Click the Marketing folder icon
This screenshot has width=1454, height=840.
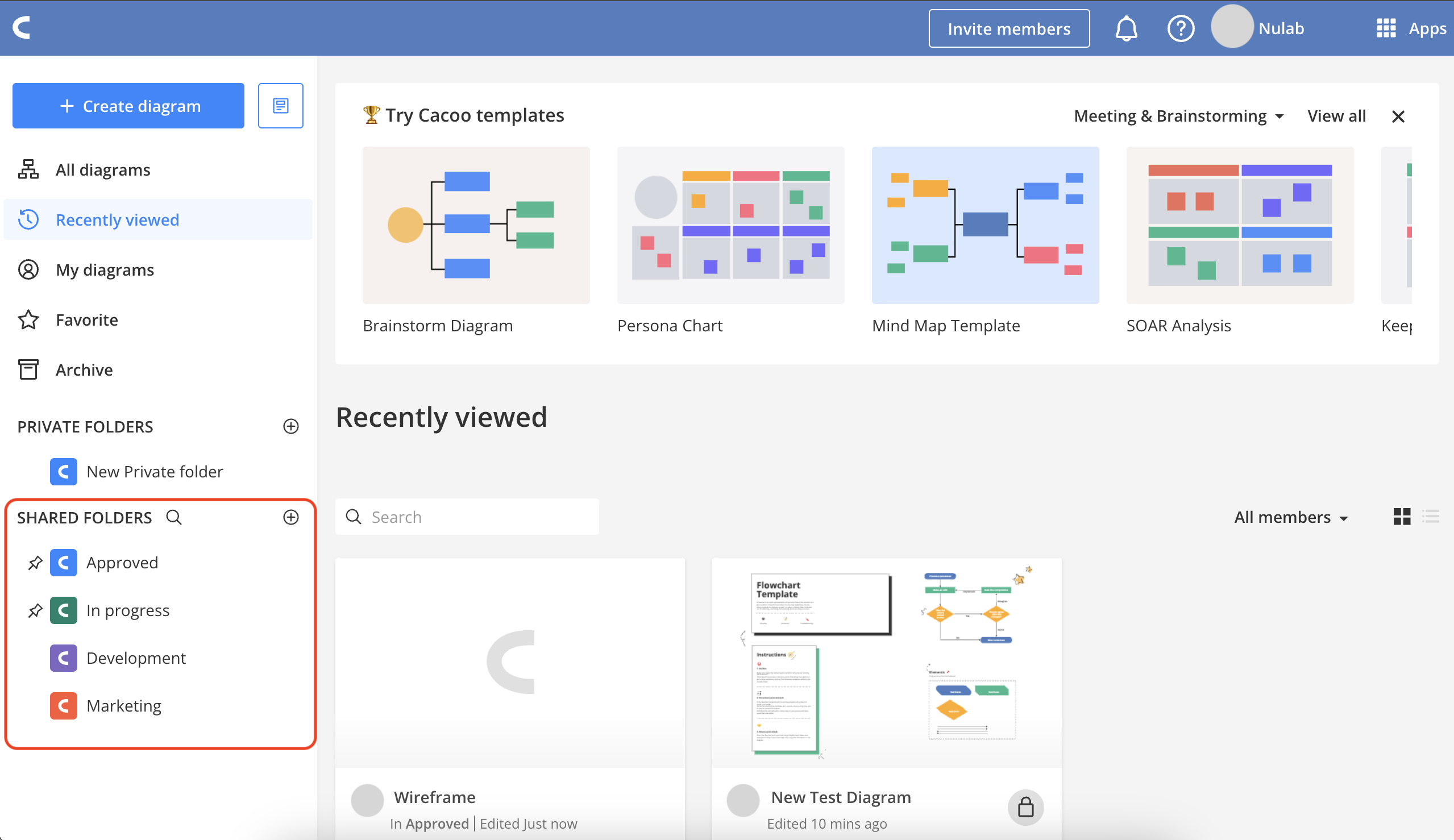coord(64,706)
